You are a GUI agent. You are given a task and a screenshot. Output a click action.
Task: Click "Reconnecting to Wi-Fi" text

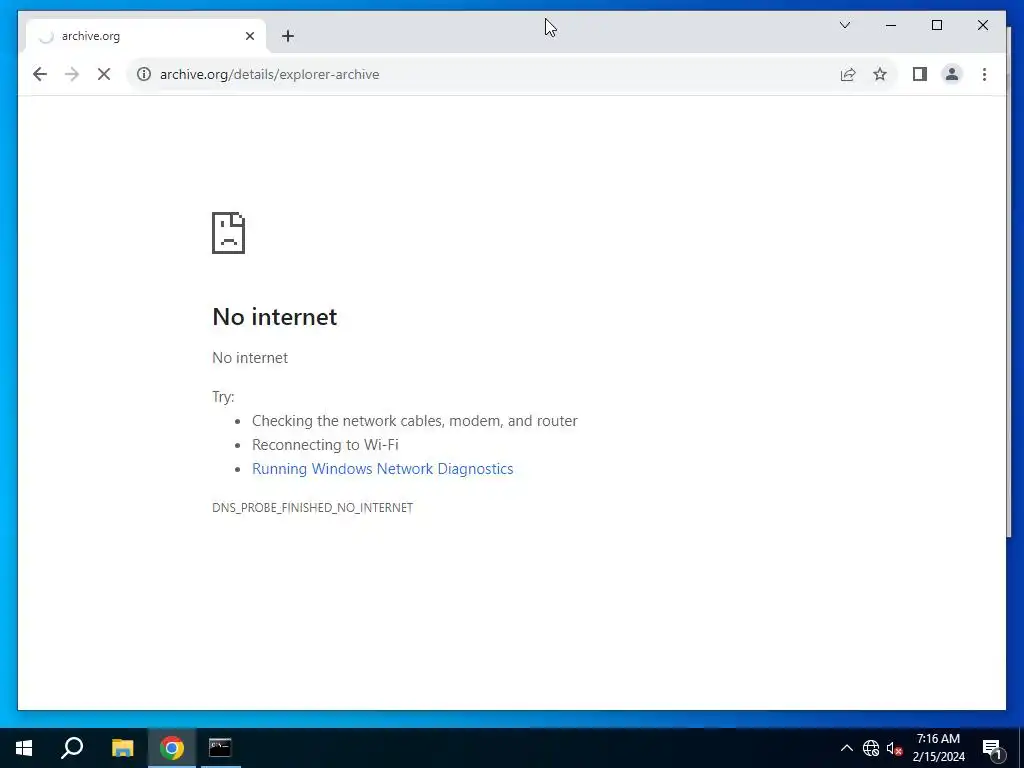pyautogui.click(x=325, y=445)
